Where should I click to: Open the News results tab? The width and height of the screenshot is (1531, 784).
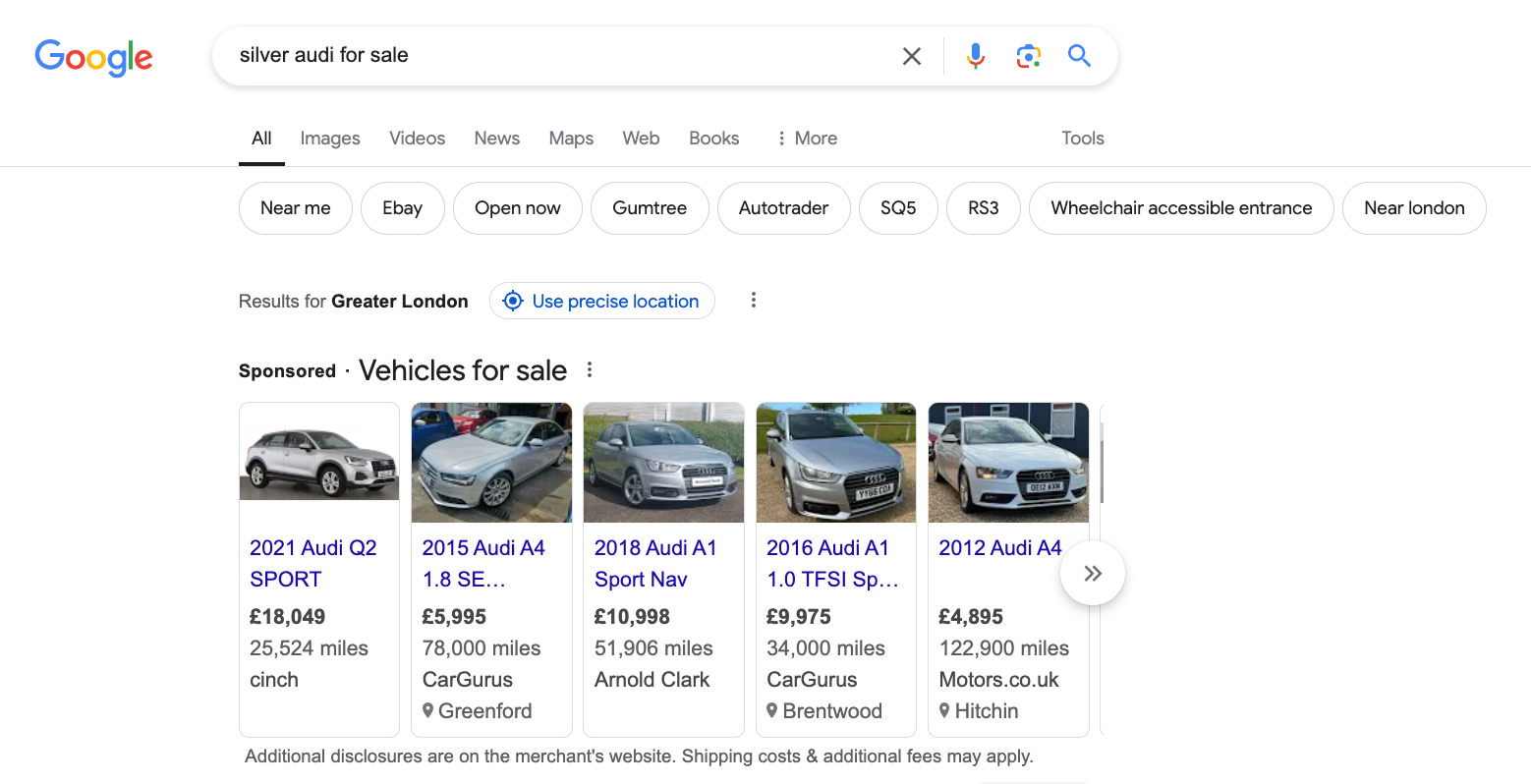click(x=496, y=139)
